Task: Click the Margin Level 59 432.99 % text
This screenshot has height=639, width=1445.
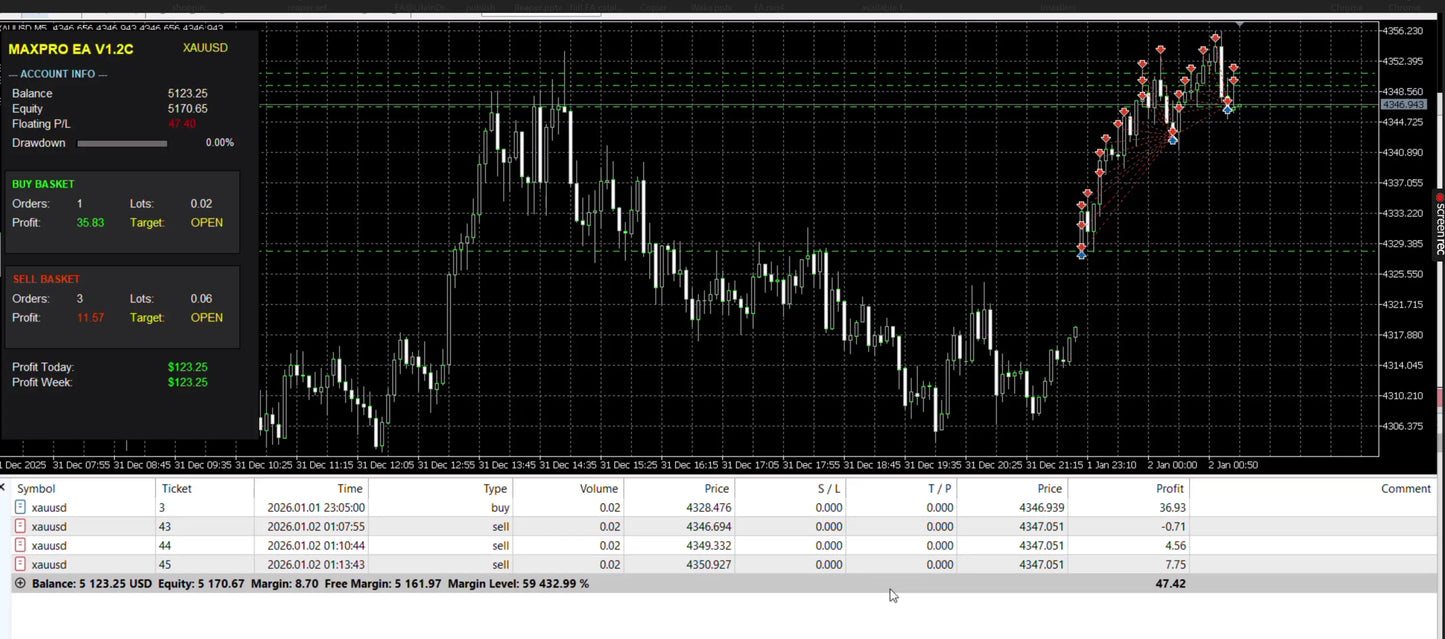Action: point(518,583)
